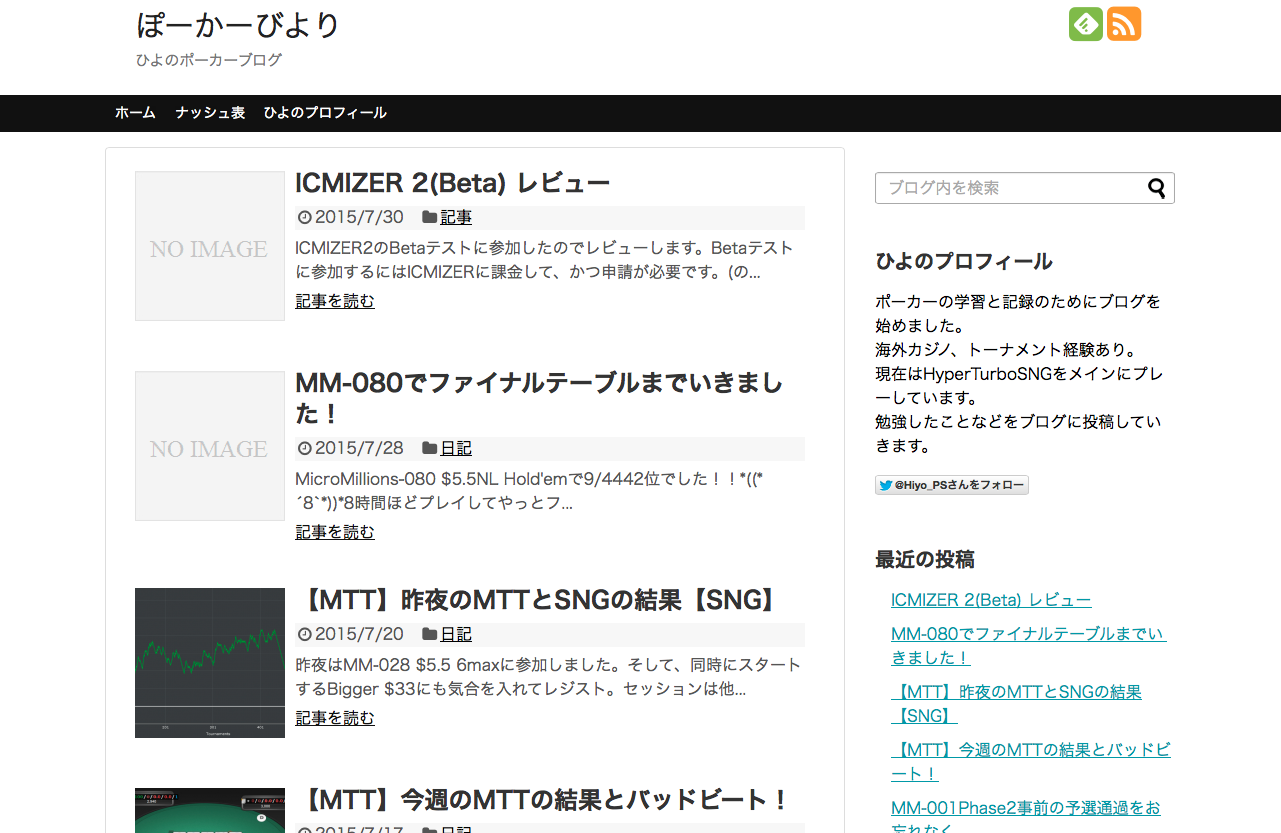Open ICMIZER 2(Beta) レビュー in recent posts

coord(991,599)
